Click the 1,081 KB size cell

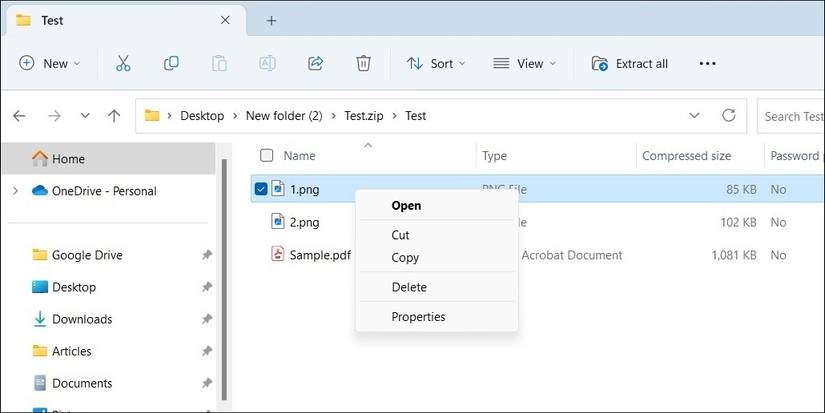(x=734, y=255)
